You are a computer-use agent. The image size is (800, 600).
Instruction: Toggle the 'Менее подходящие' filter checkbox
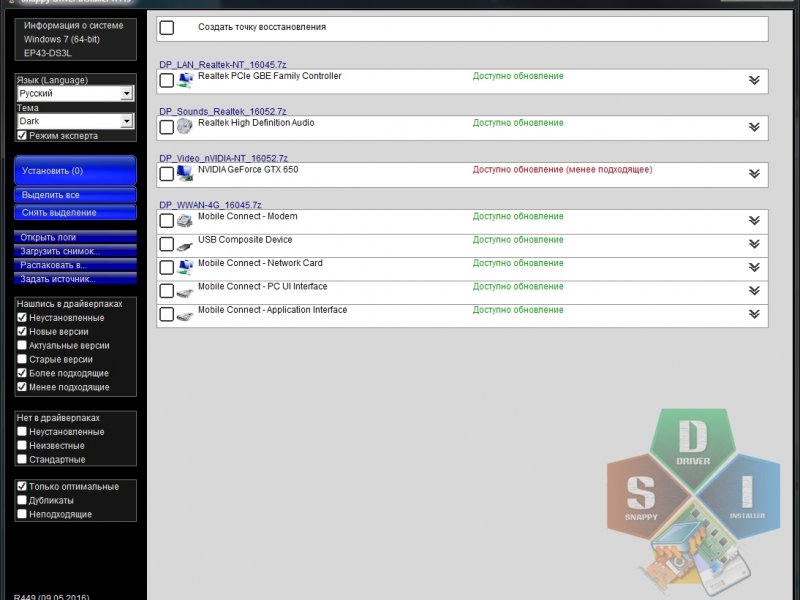point(22,387)
